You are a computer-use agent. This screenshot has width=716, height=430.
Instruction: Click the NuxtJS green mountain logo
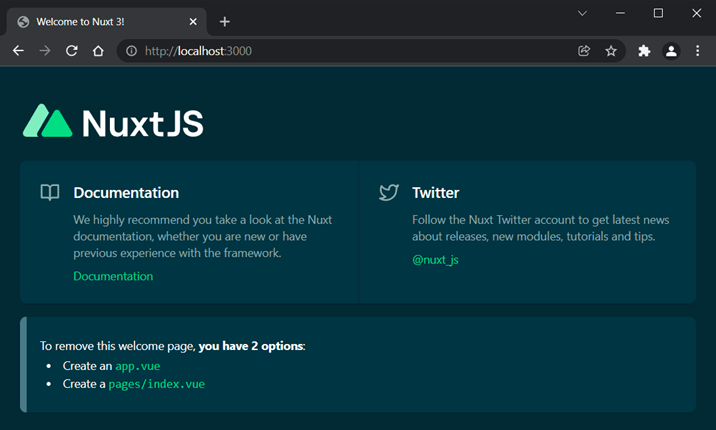tap(47, 121)
